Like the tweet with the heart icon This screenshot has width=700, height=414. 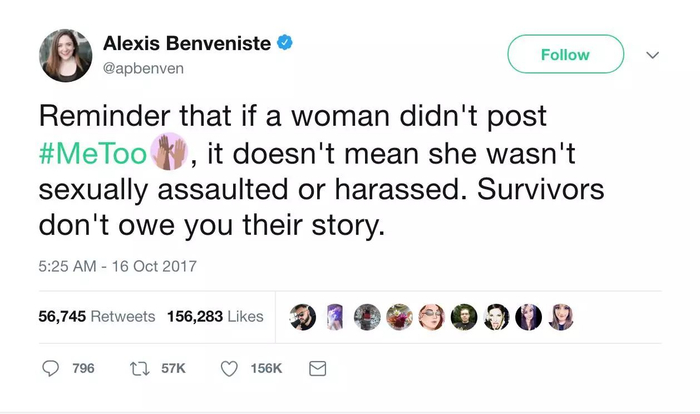click(228, 369)
